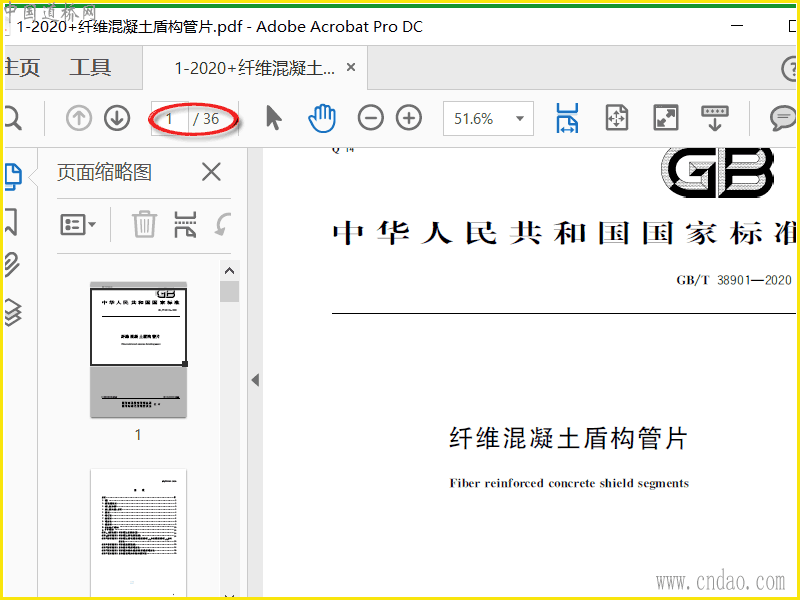The width and height of the screenshot is (800, 600).
Task: Switch to the 主页 tab
Action: click(x=22, y=67)
